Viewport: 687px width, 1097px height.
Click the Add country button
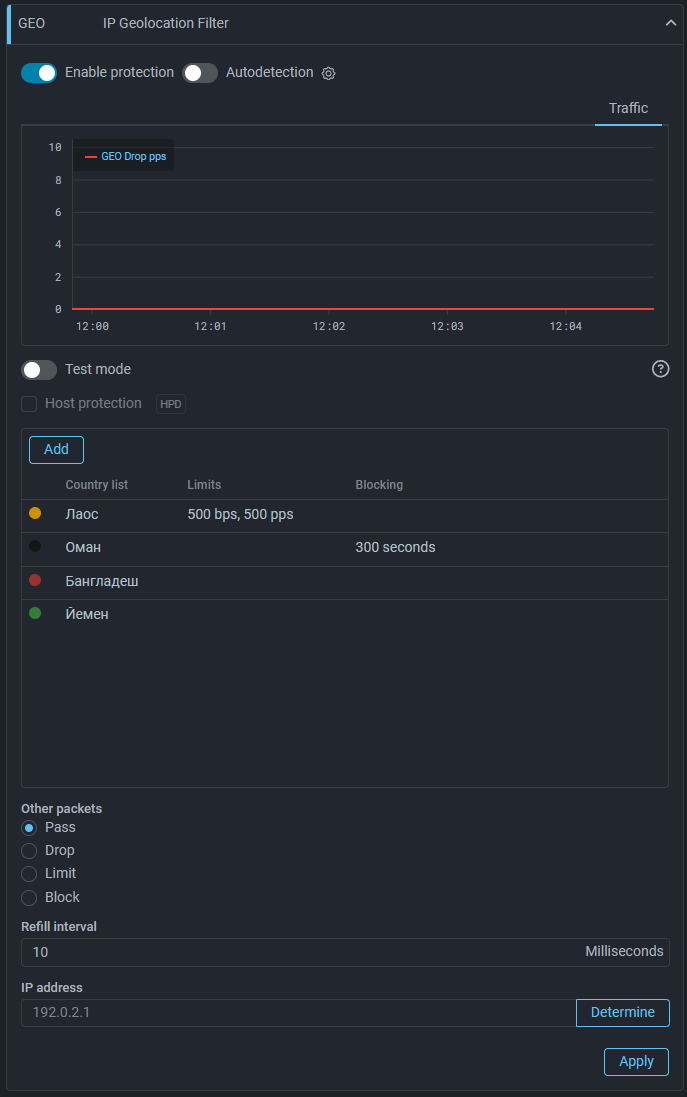click(56, 450)
